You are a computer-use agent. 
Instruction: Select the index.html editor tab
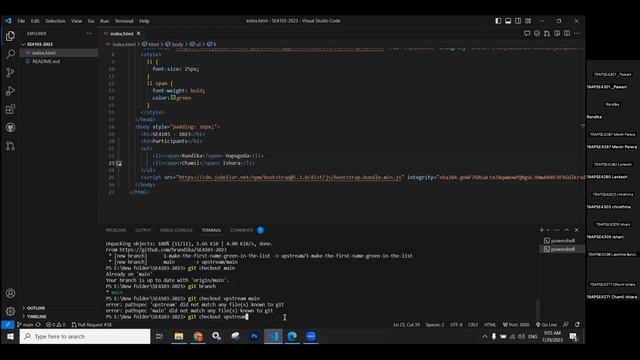pyautogui.click(x=122, y=33)
